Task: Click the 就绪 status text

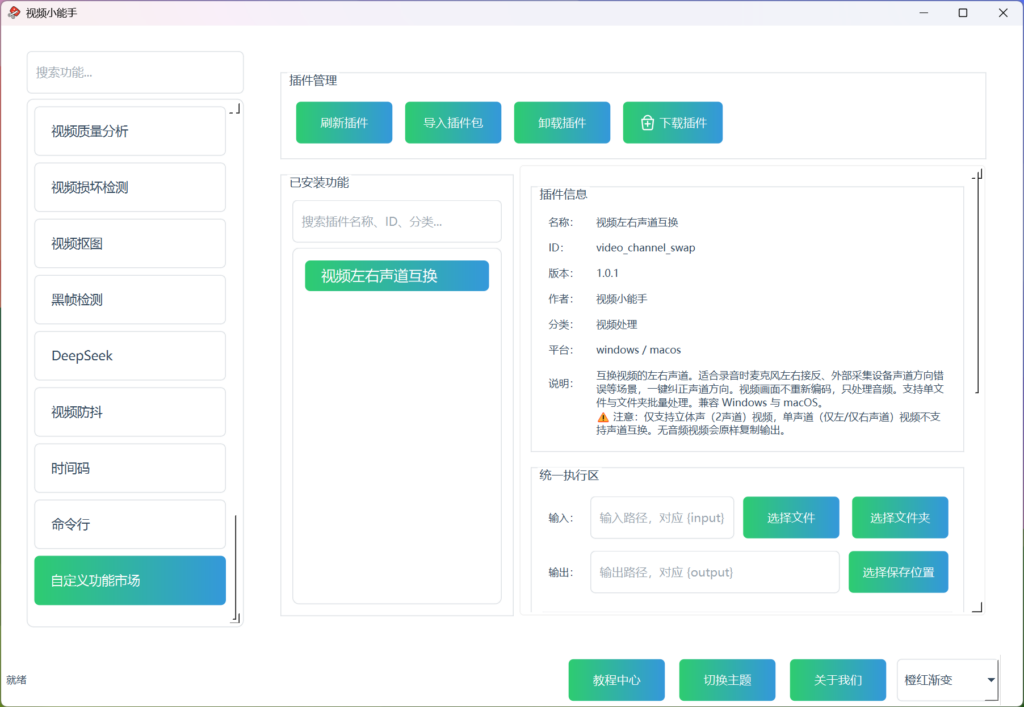Action: coord(16,680)
